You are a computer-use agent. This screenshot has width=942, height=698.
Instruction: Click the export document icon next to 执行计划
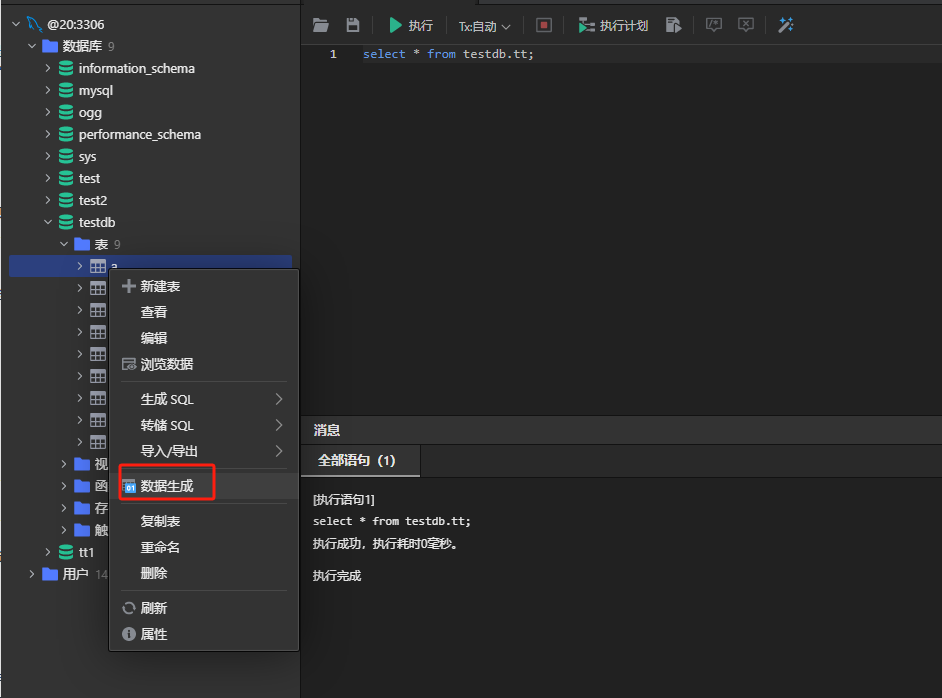673,25
